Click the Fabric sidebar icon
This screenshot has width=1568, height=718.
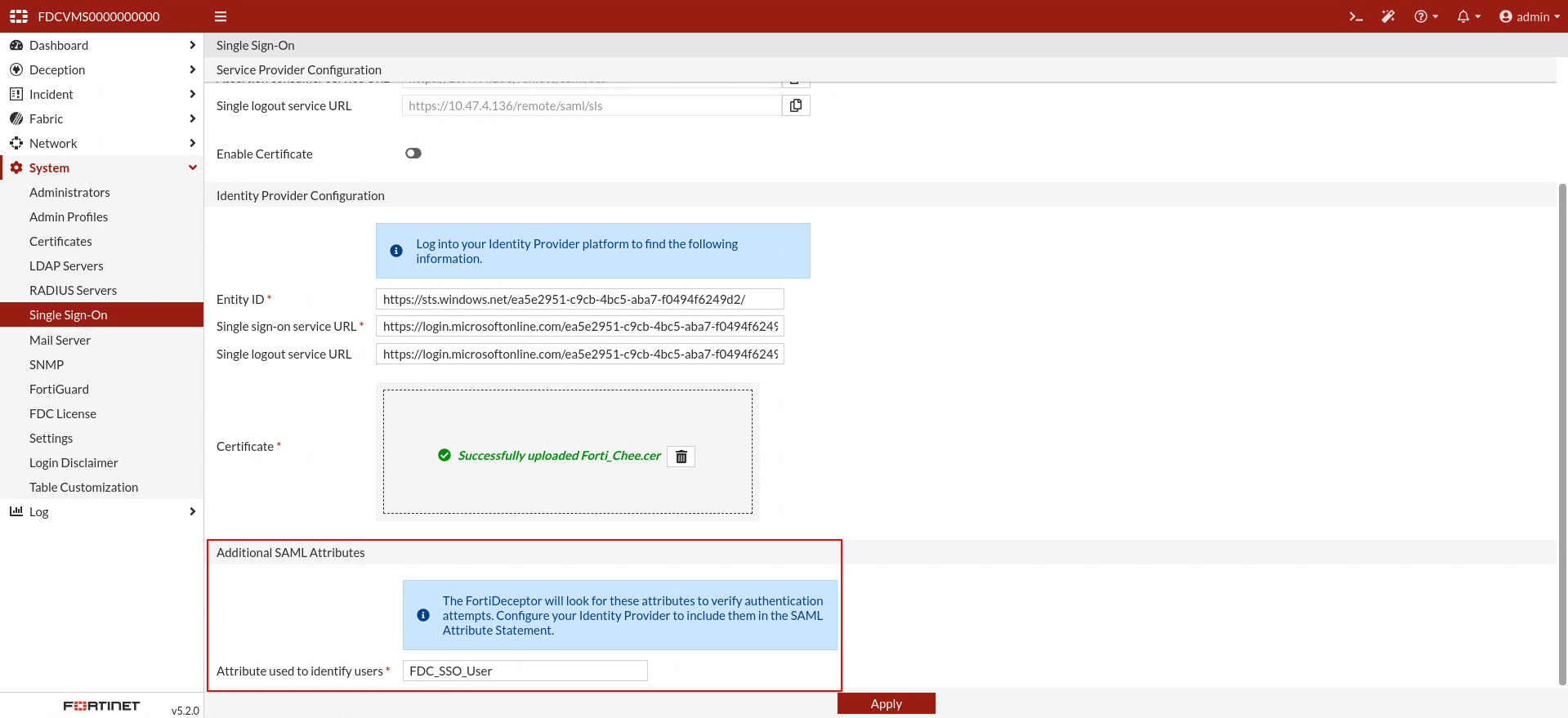[x=16, y=119]
